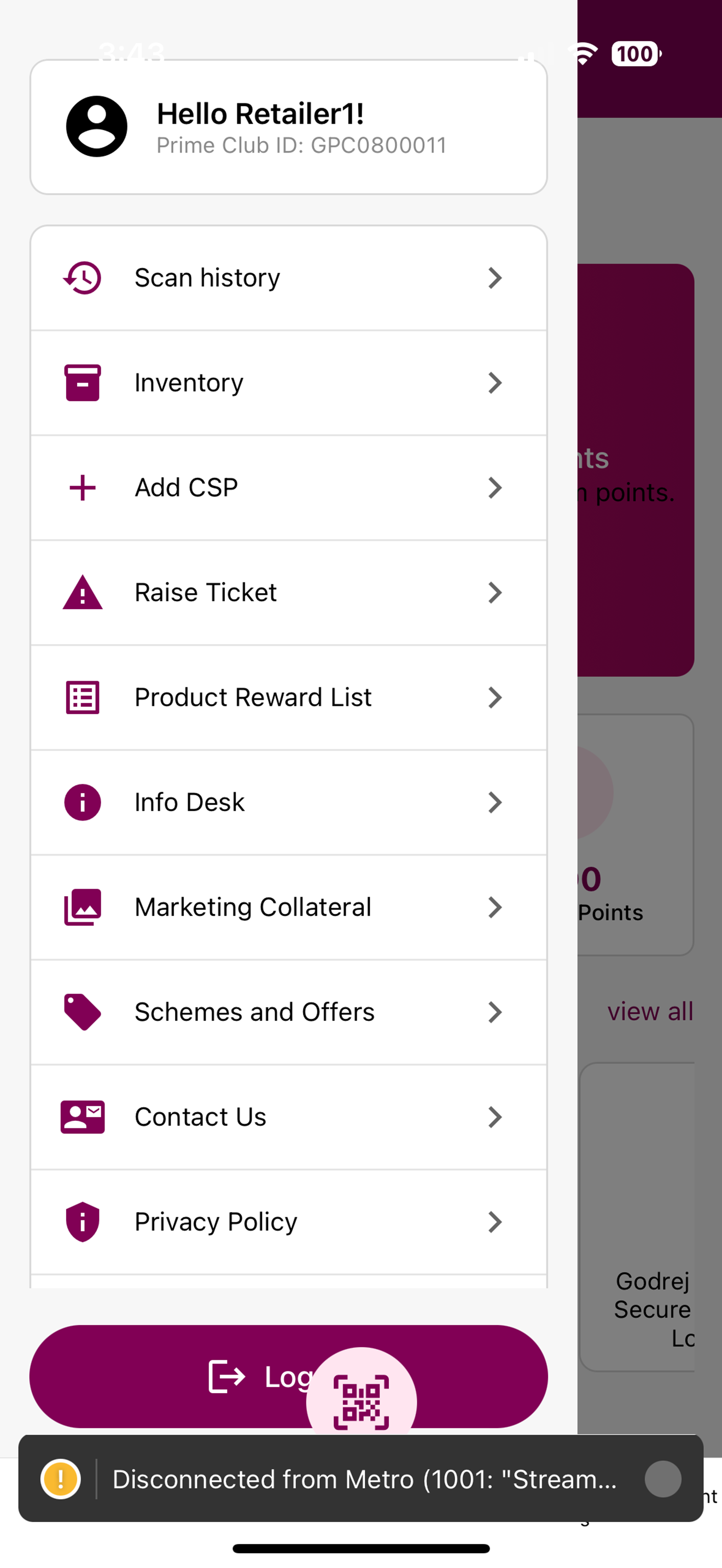Tap the Raise Ticket warning triangle icon
The height and width of the screenshot is (1568, 722).
coord(82,592)
